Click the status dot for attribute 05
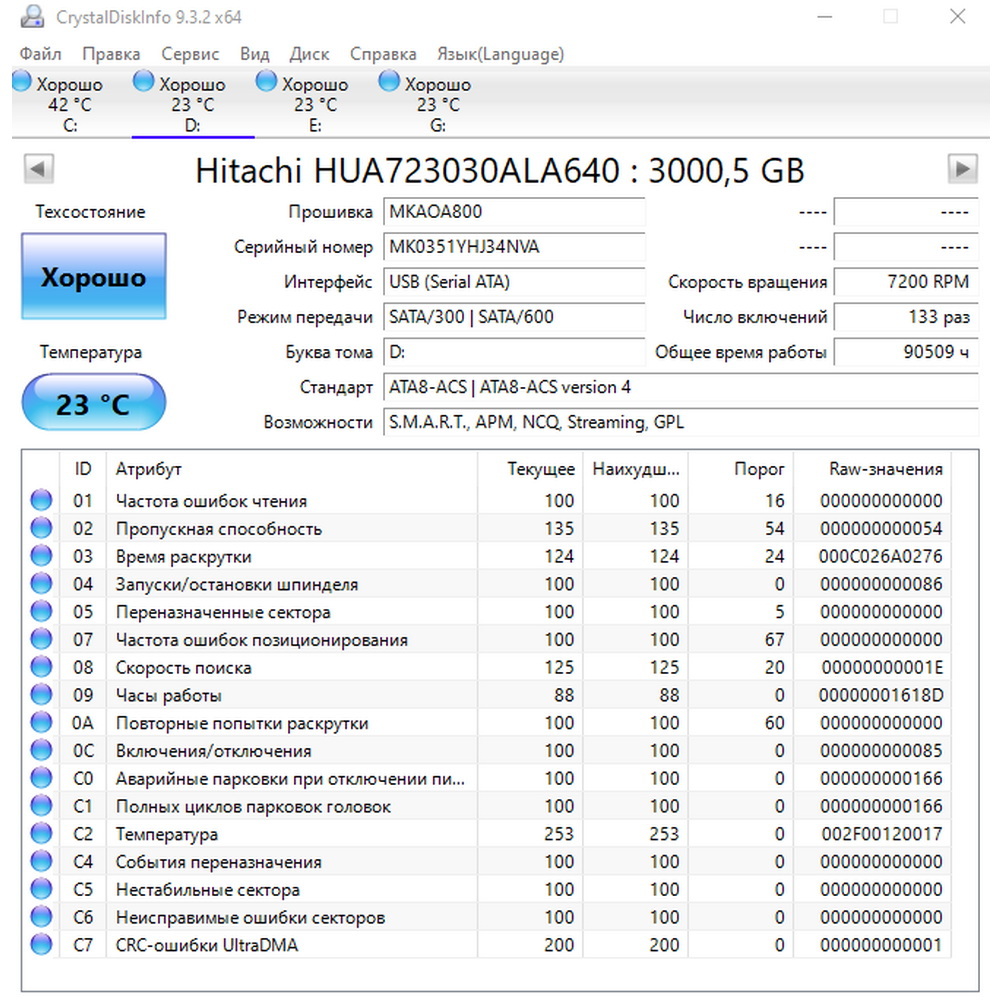Viewport: 1000px width, 1000px height. pos(41,611)
